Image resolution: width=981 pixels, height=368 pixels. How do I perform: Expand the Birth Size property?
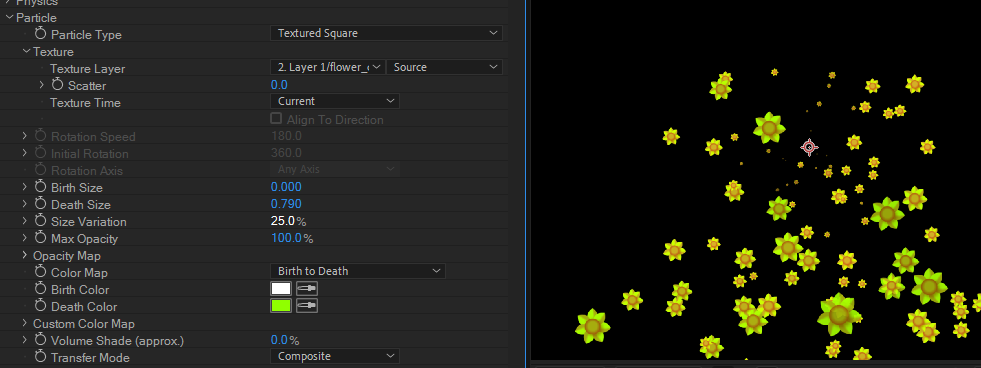click(x=25, y=187)
